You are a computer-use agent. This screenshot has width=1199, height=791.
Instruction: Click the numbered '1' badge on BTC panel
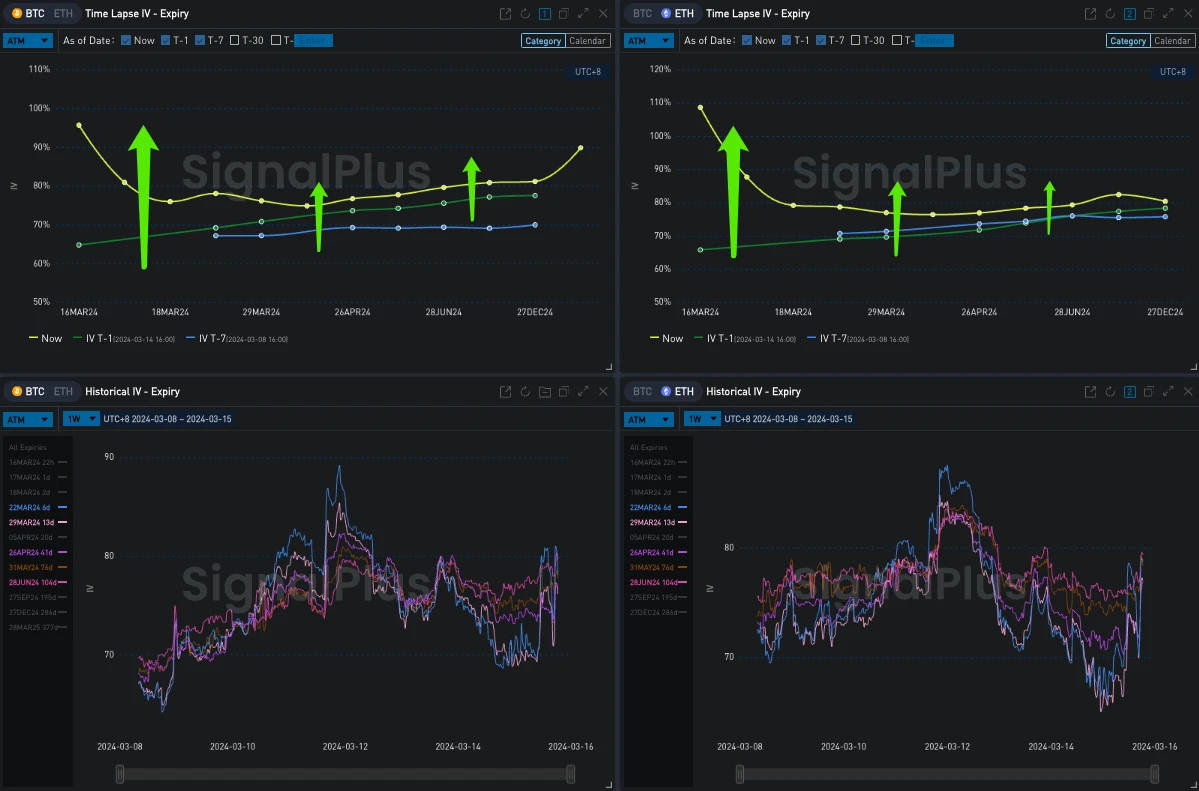click(x=545, y=13)
